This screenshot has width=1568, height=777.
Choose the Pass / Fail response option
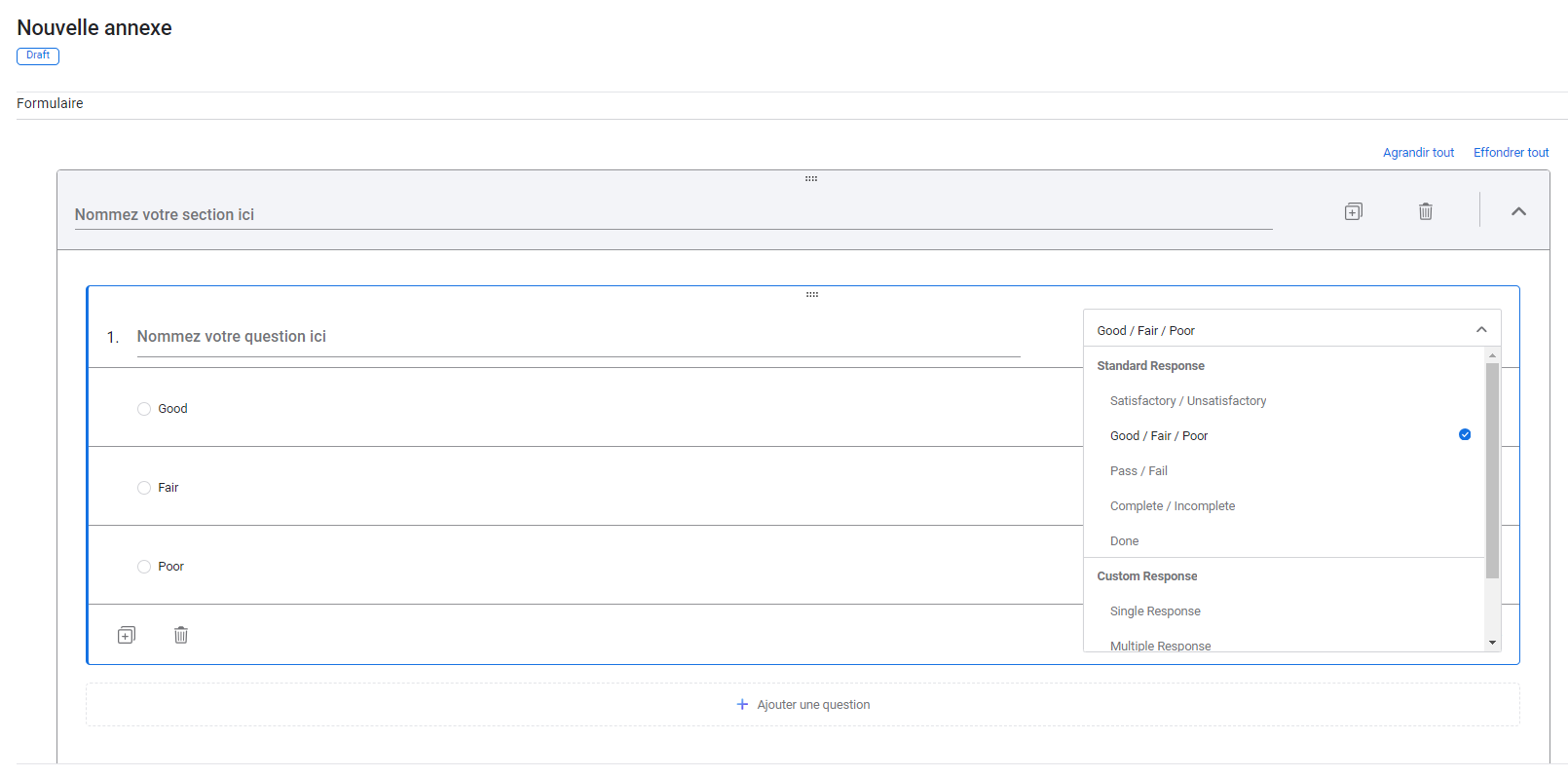coord(1139,471)
